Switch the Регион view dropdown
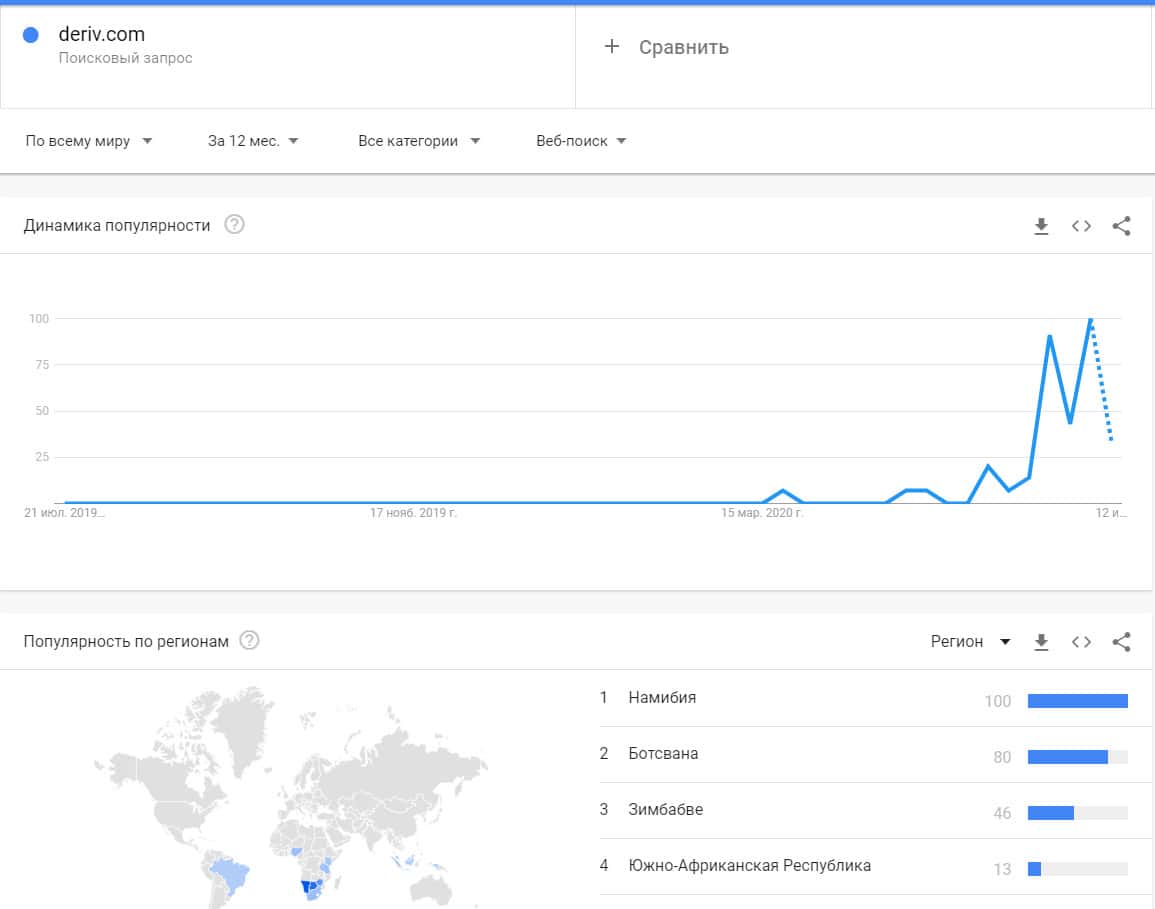This screenshot has width=1155, height=909. (x=970, y=642)
